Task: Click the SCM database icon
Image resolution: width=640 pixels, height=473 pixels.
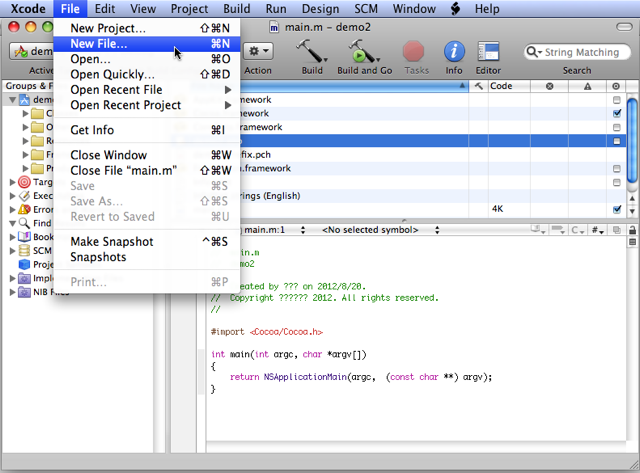Action: (x=24, y=251)
